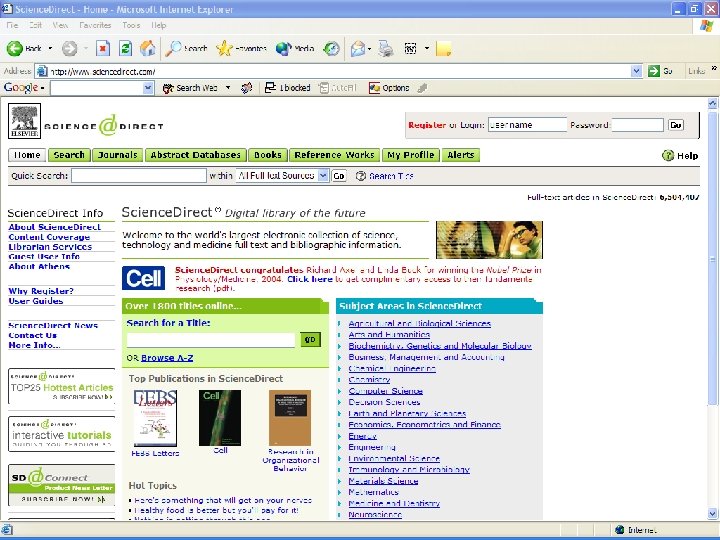Open the Favorites menu

pyautogui.click(x=95, y=25)
